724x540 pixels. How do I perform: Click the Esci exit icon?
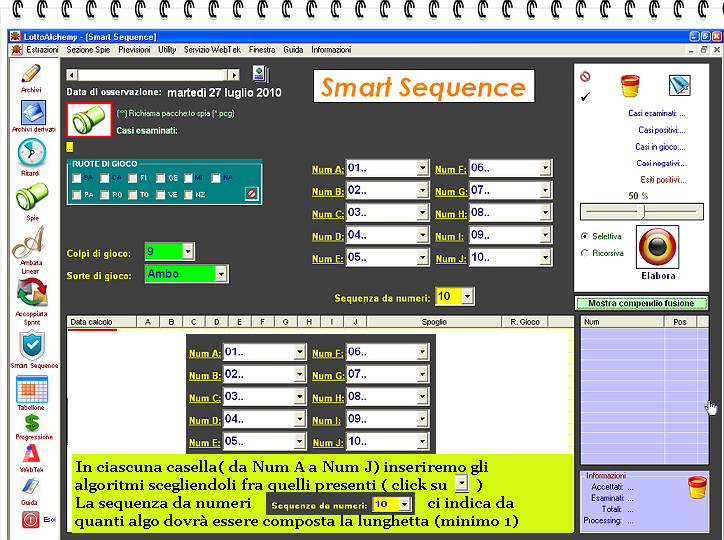(x=30, y=520)
